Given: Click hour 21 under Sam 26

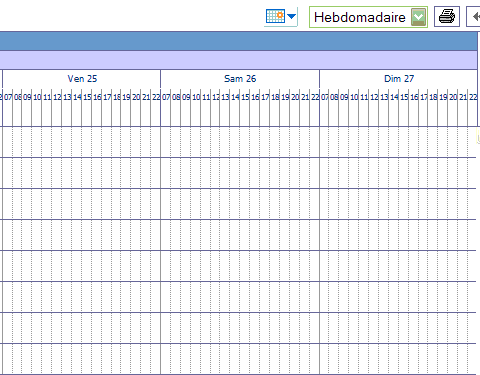Looking at the screenshot, I should 305,97.
